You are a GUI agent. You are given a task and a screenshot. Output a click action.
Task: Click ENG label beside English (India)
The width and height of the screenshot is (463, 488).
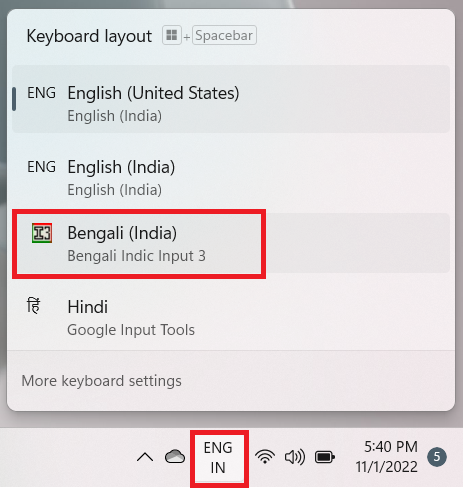pos(42,167)
